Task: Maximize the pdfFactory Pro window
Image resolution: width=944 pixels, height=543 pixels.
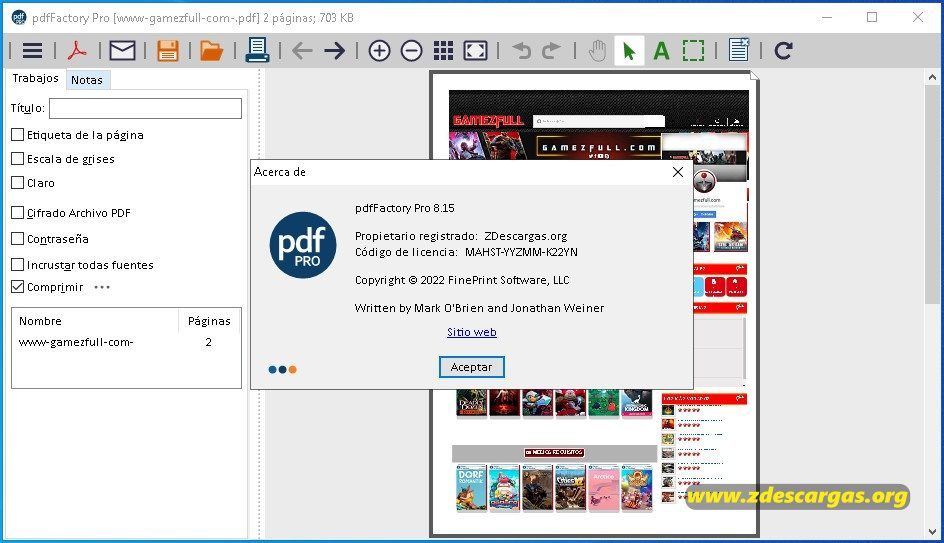Action: (x=872, y=17)
